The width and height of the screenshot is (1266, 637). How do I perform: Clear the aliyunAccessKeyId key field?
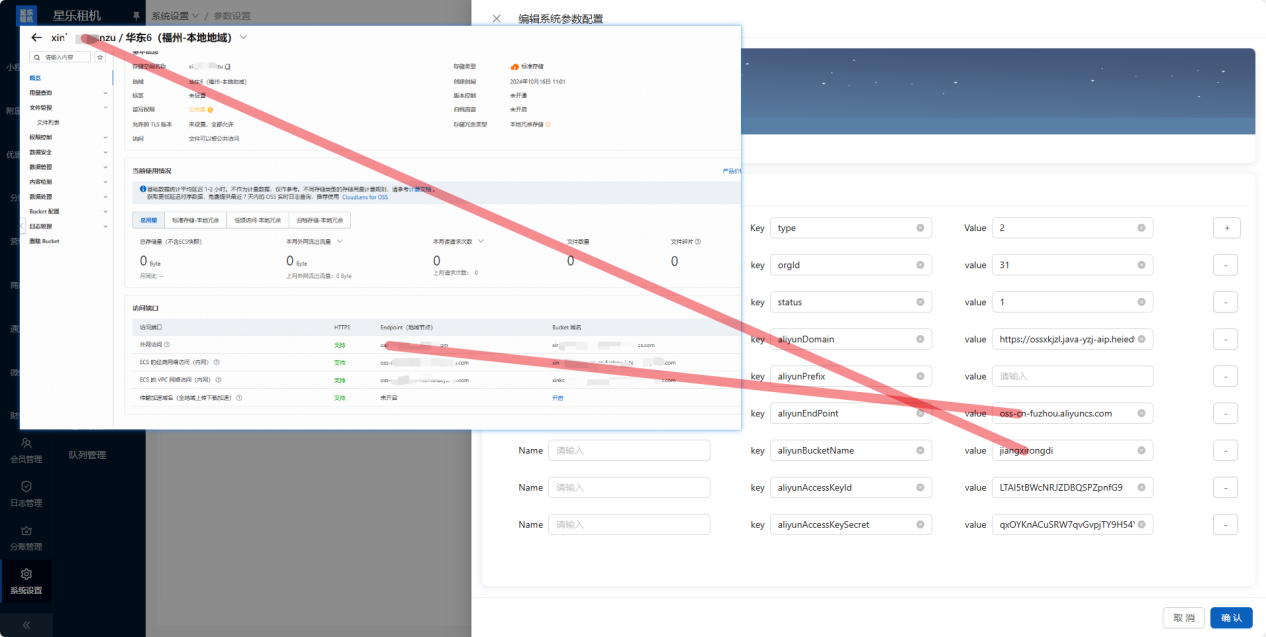coord(920,488)
